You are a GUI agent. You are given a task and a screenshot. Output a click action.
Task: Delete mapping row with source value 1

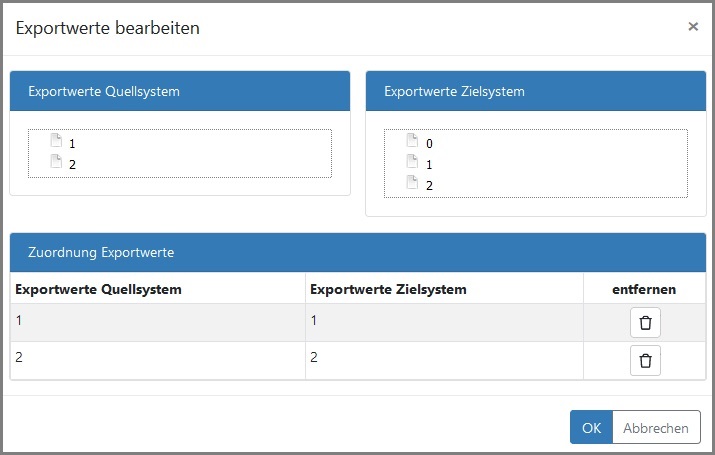(645, 322)
